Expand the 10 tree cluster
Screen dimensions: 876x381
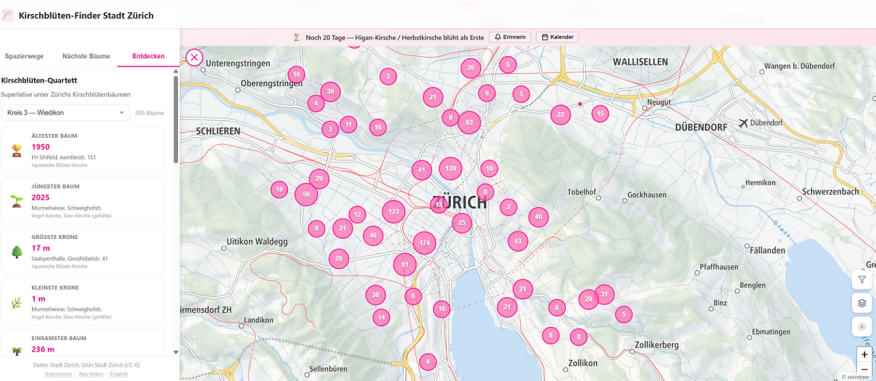[489, 168]
